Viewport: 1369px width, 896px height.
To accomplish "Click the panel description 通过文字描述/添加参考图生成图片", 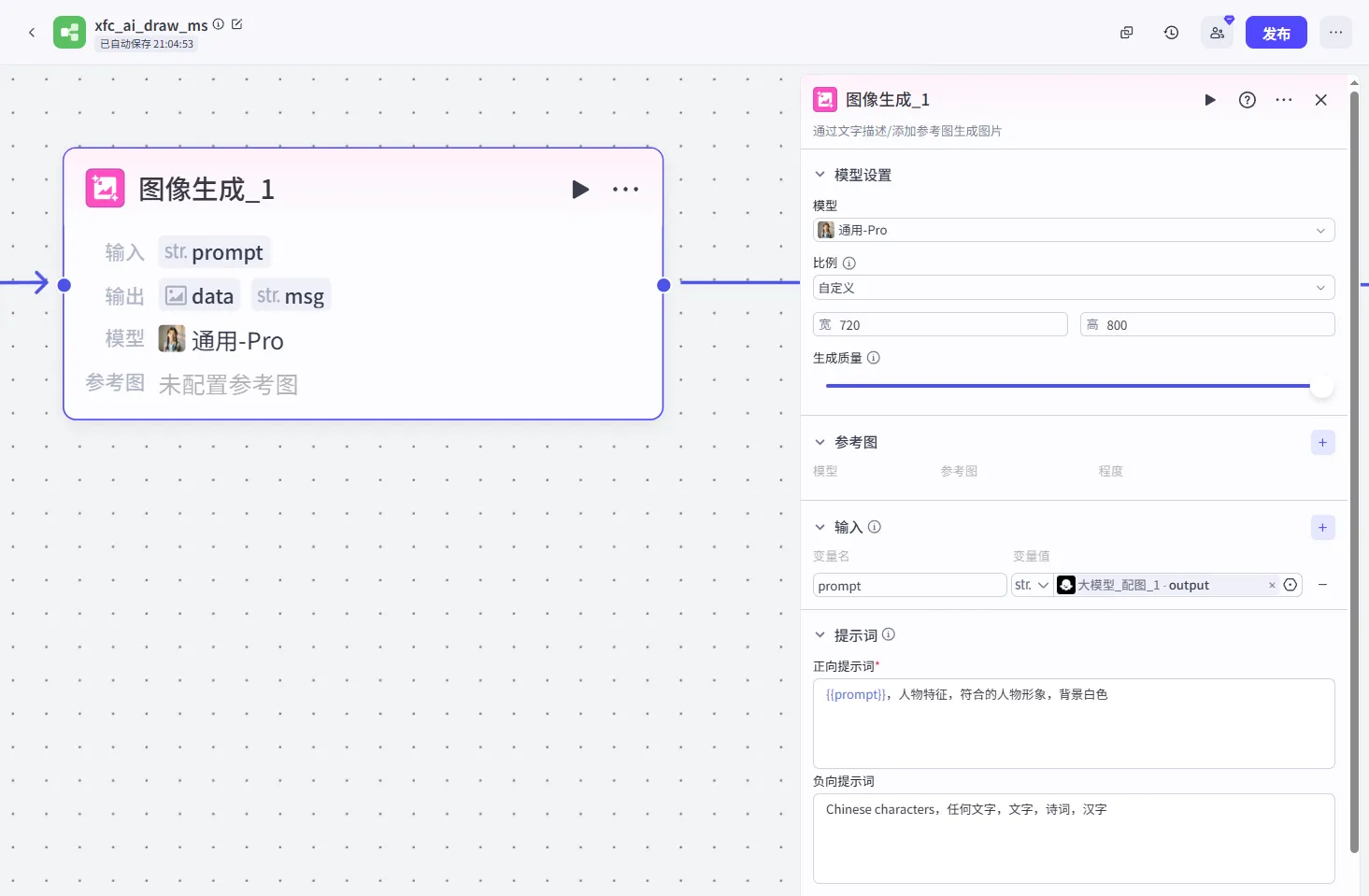I will [907, 131].
